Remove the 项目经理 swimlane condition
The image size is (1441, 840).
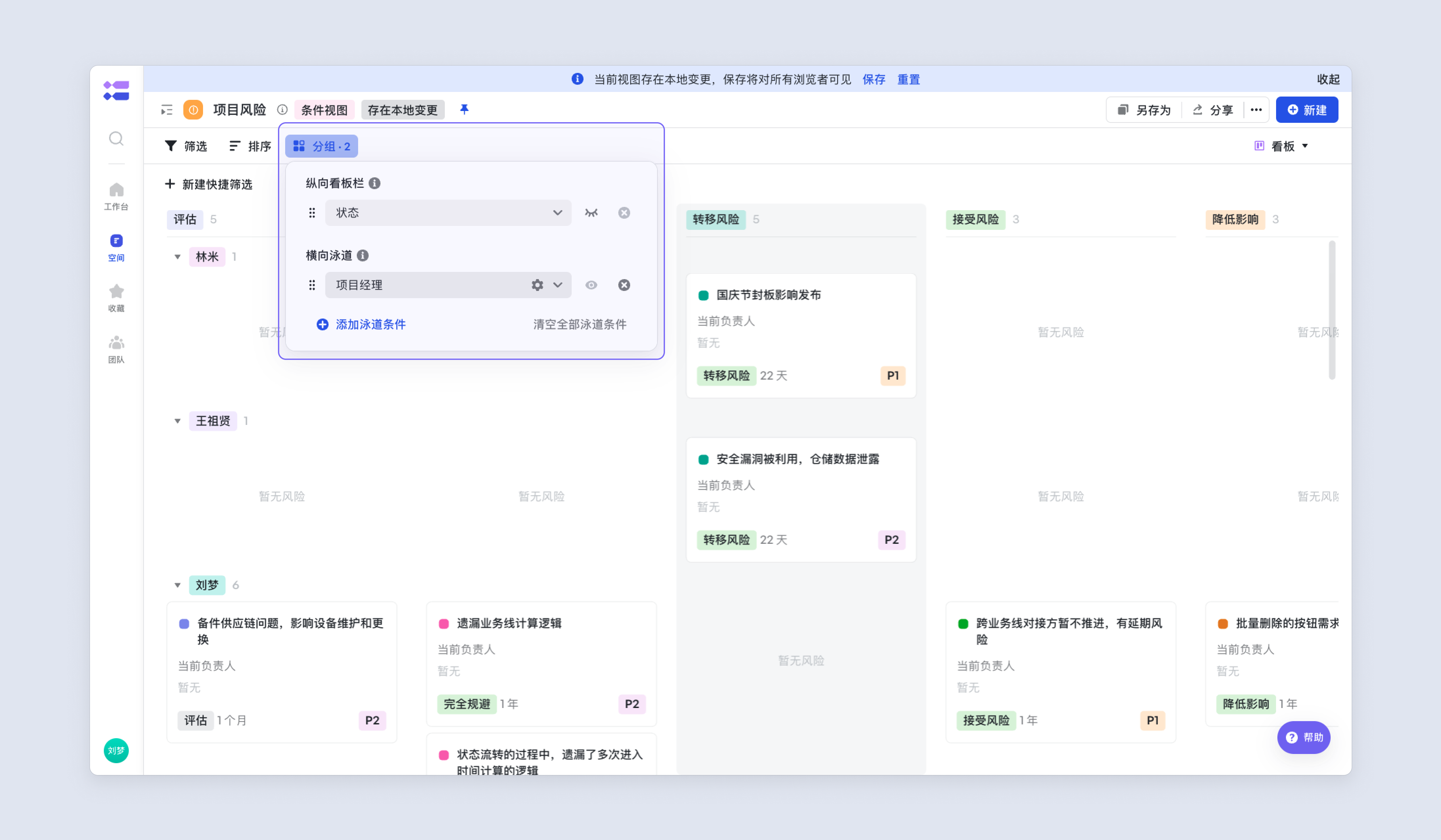(625, 285)
